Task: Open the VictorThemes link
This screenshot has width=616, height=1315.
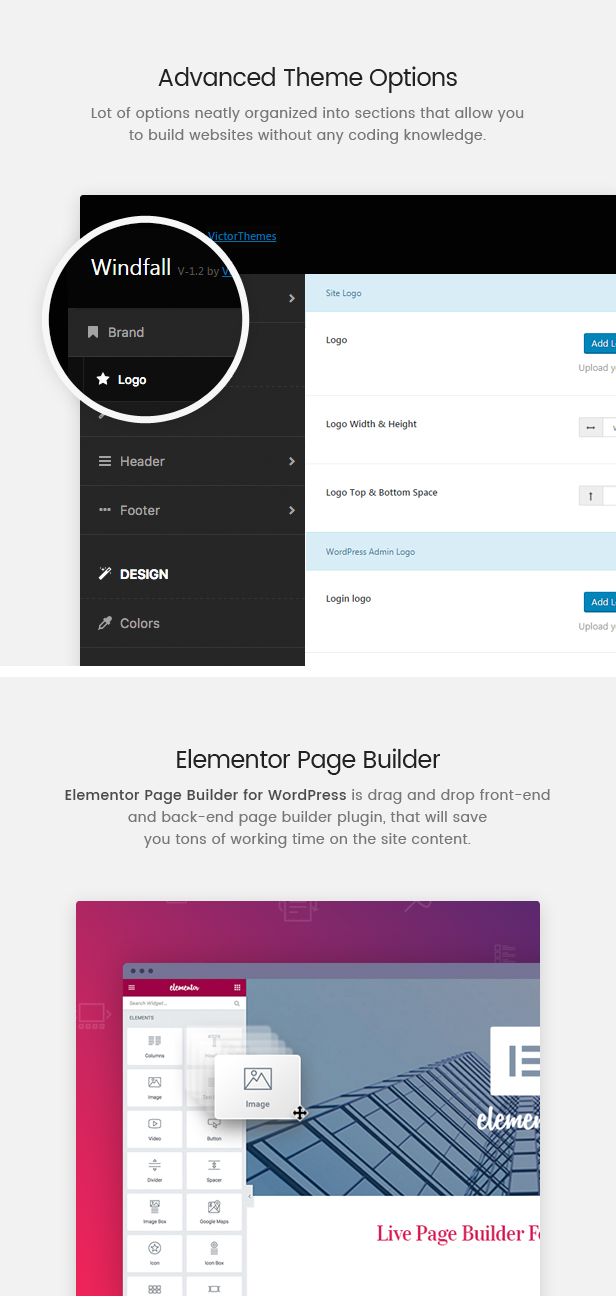Action: coord(242,236)
